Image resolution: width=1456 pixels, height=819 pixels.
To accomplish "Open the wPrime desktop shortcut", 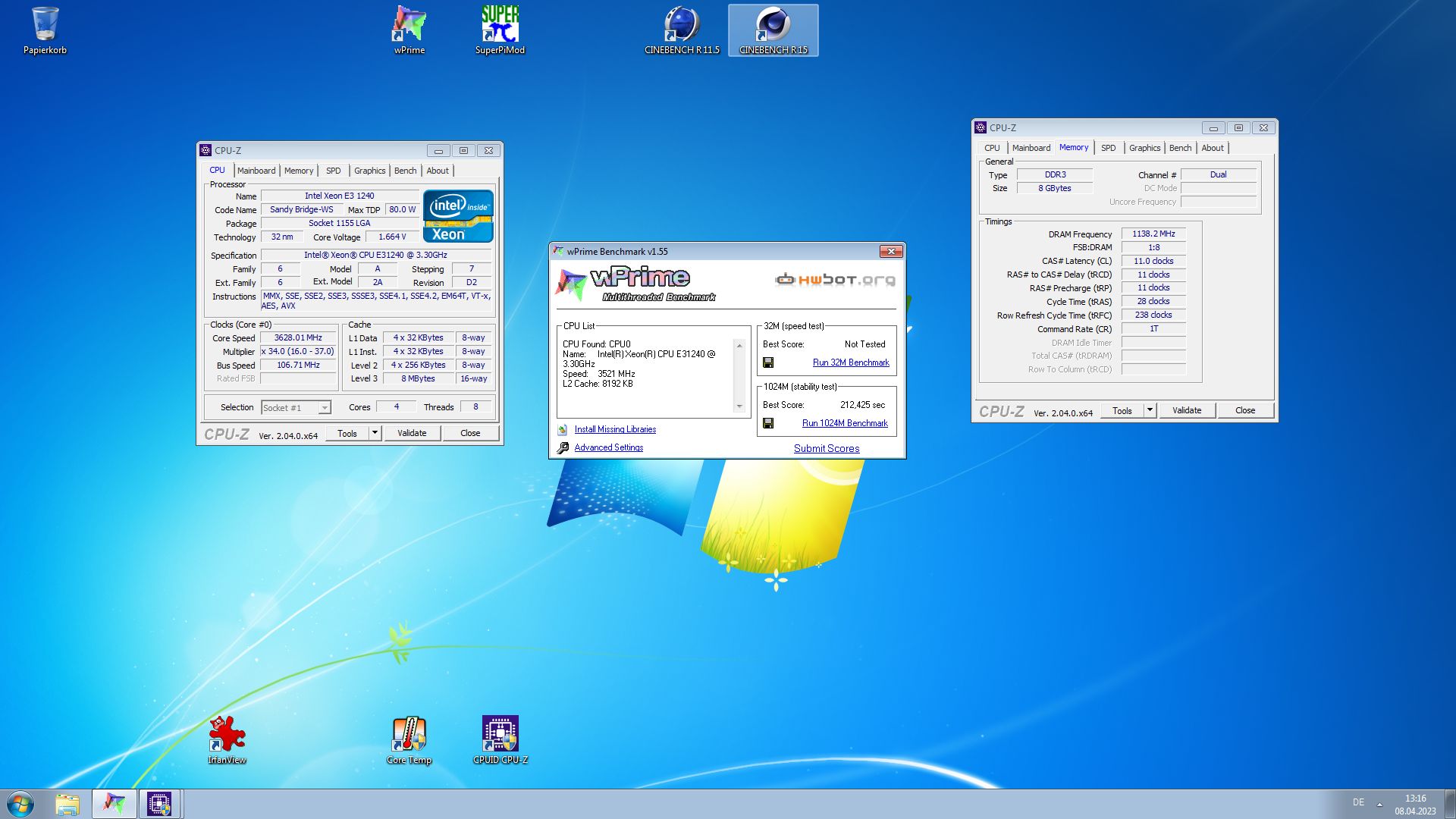I will [x=409, y=30].
